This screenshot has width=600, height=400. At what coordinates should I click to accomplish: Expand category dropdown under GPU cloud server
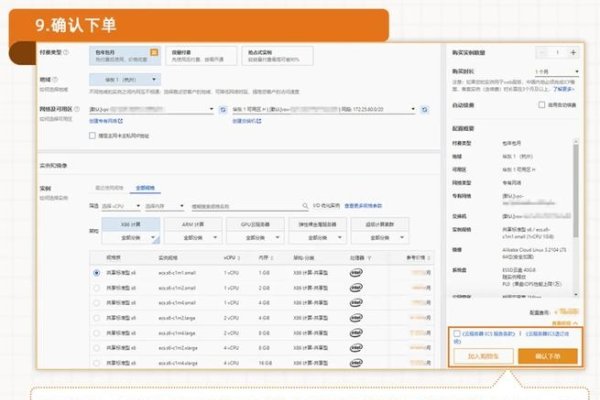click(x=255, y=238)
